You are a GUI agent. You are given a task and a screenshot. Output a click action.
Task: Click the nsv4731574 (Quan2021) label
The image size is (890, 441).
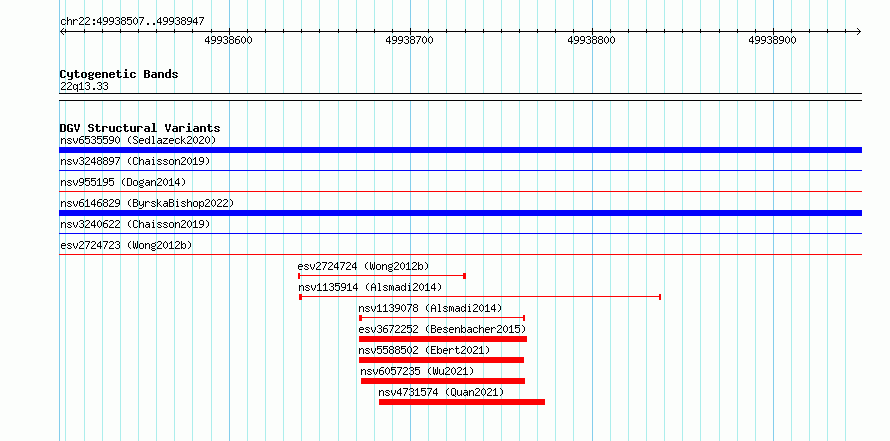(441, 392)
